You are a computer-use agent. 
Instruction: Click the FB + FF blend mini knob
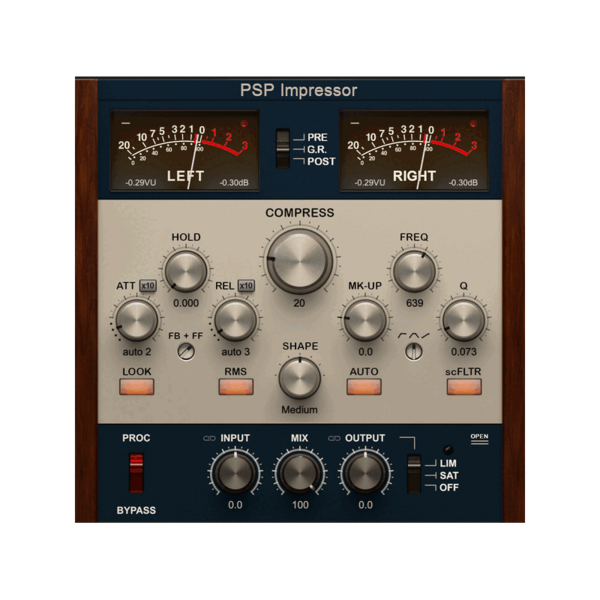186,351
